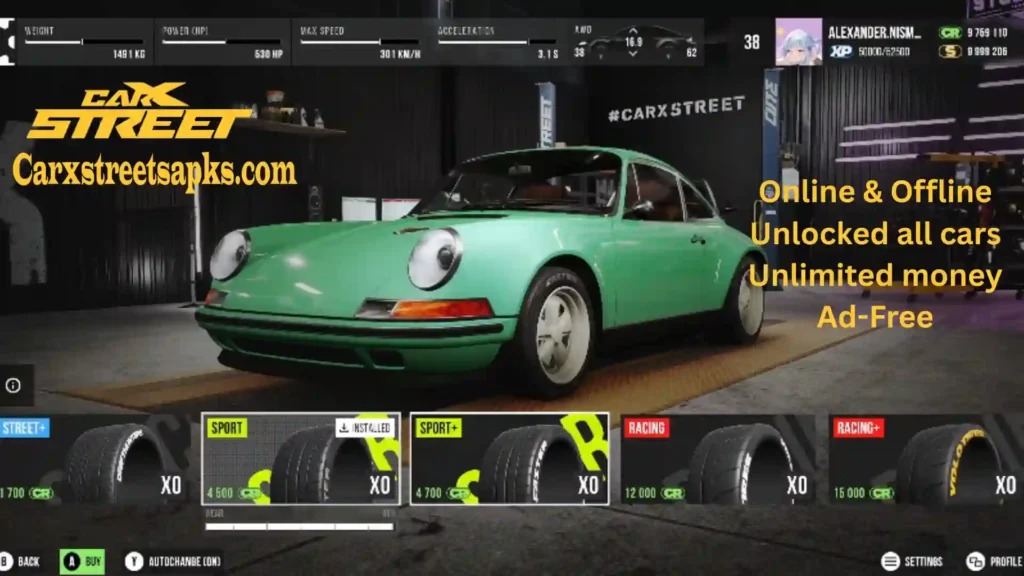Image resolution: width=1024 pixels, height=576 pixels.
Task: Click the player level 38 number
Action: pyautogui.click(x=752, y=42)
